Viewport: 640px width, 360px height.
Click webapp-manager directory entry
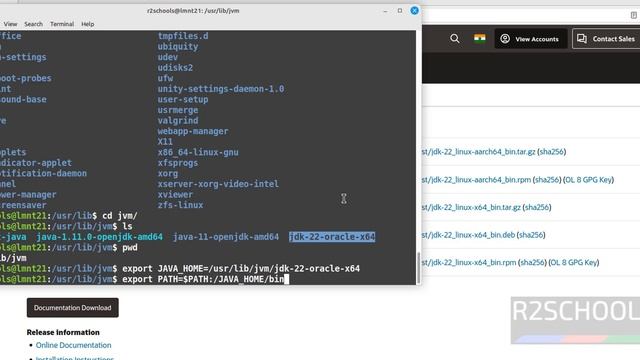click(193, 131)
